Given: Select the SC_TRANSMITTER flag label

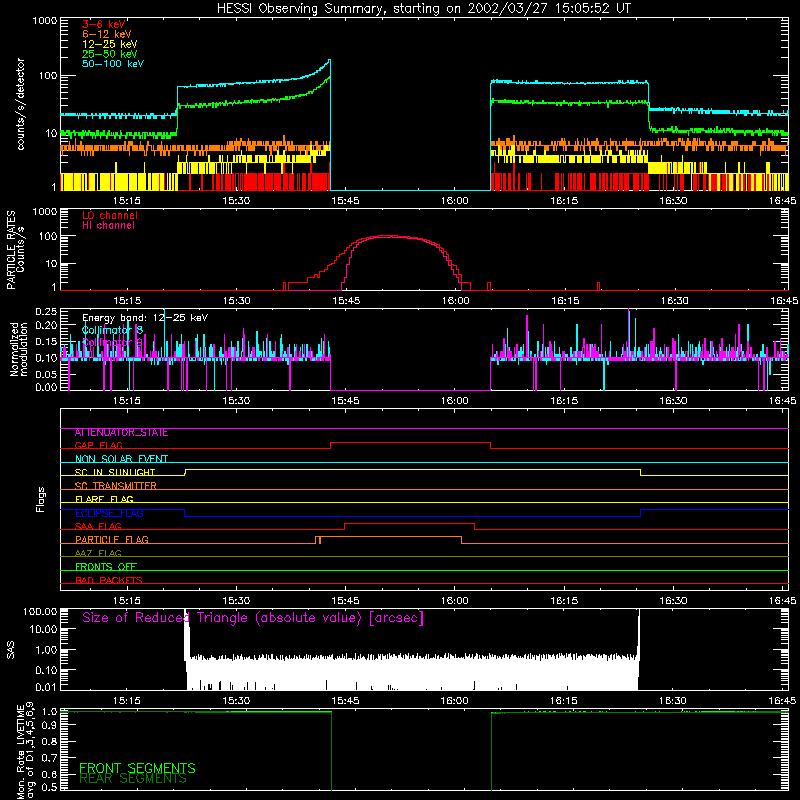Looking at the screenshot, I should [116, 486].
